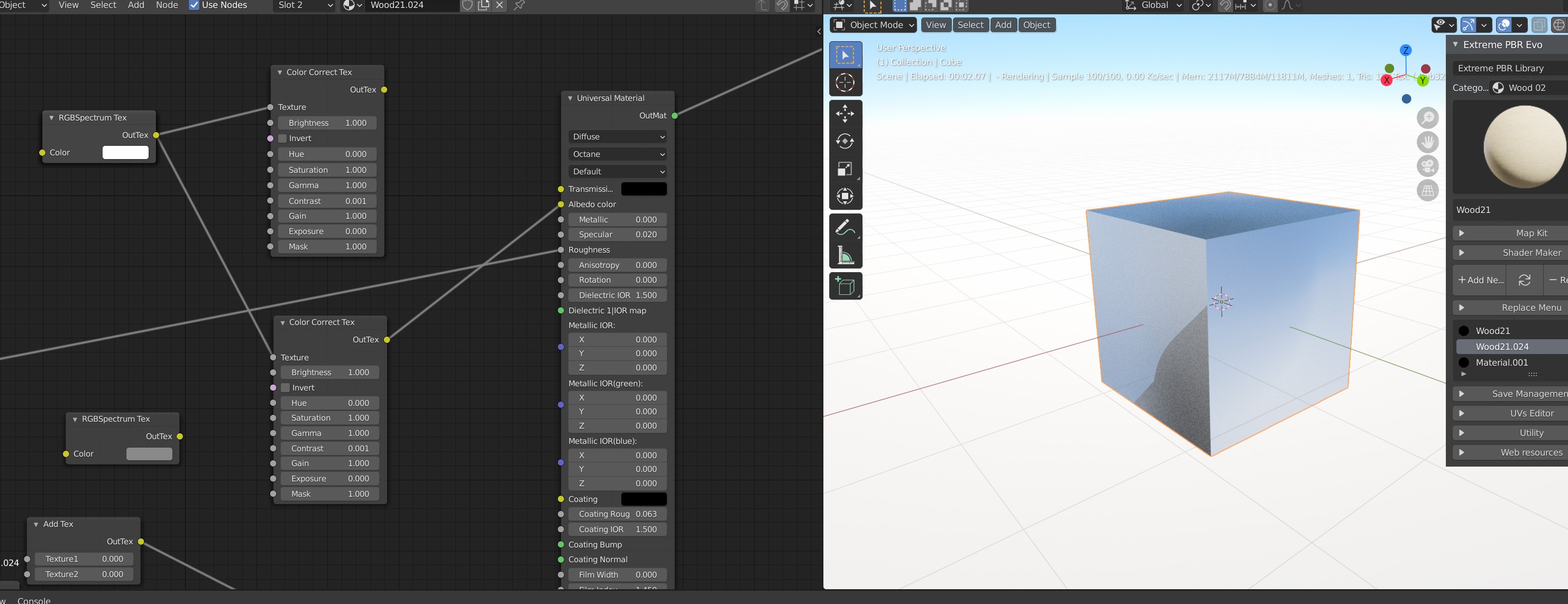
Task: Activate the Annotate pencil tool
Action: click(x=845, y=227)
